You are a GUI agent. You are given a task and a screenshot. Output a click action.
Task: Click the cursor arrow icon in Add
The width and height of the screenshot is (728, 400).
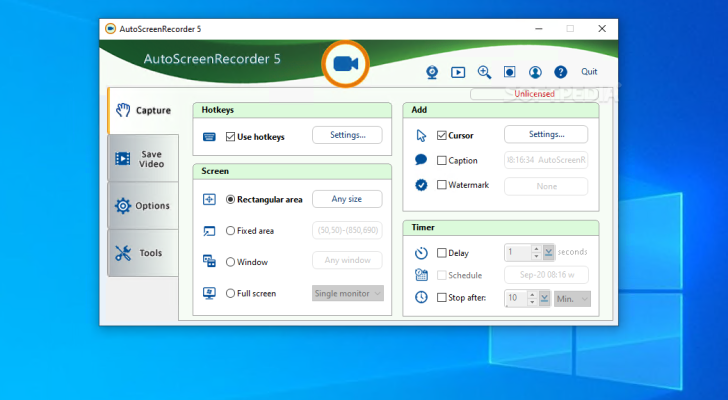coord(421,135)
